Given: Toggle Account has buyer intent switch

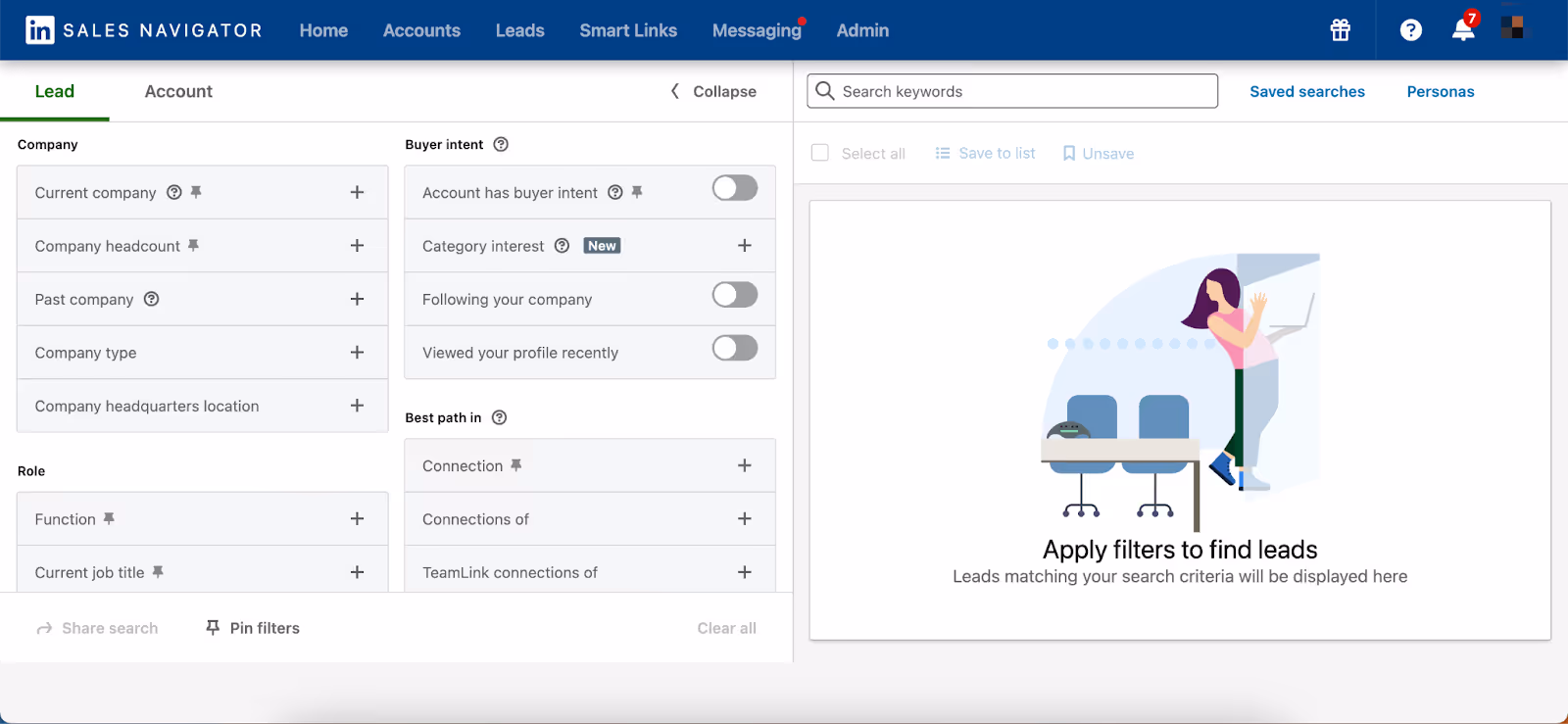Looking at the screenshot, I should pyautogui.click(x=735, y=187).
